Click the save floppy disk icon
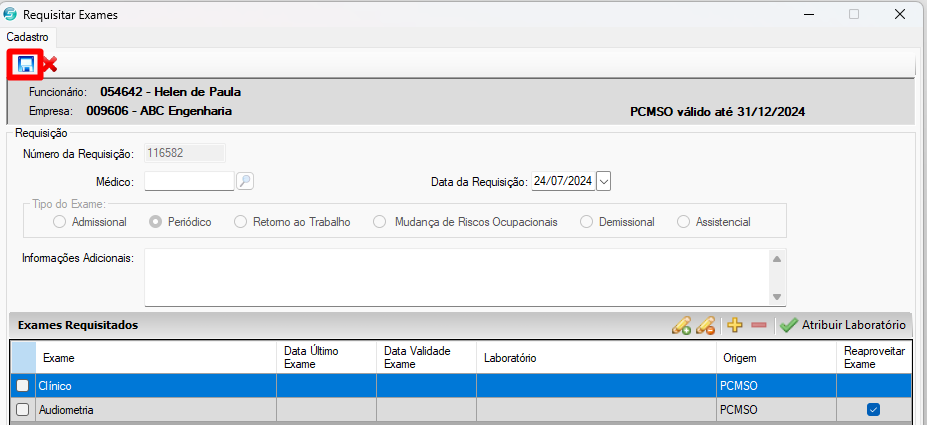Viewport: 927px width, 425px height. (x=25, y=65)
